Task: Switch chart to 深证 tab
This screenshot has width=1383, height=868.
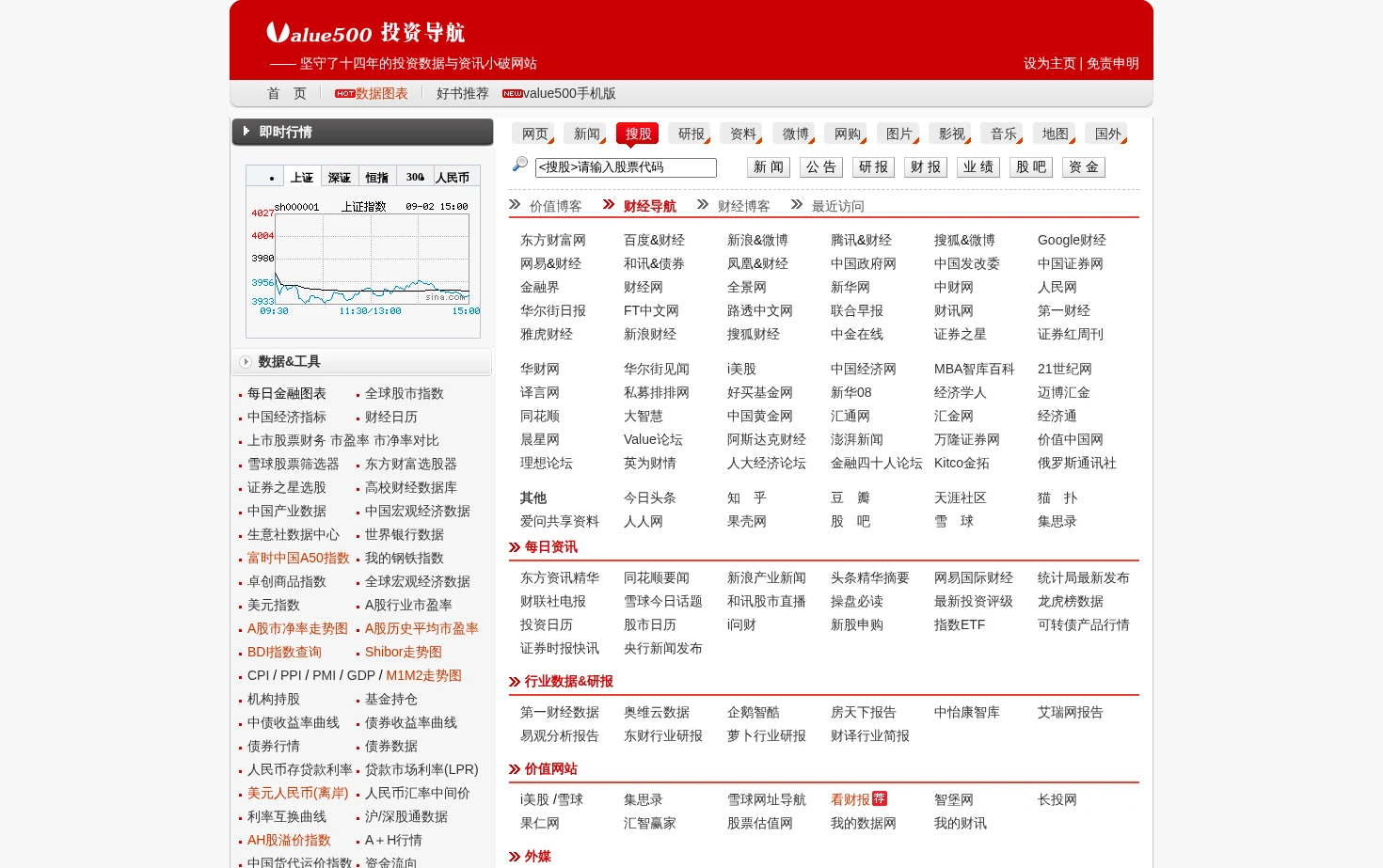Action: (x=340, y=177)
